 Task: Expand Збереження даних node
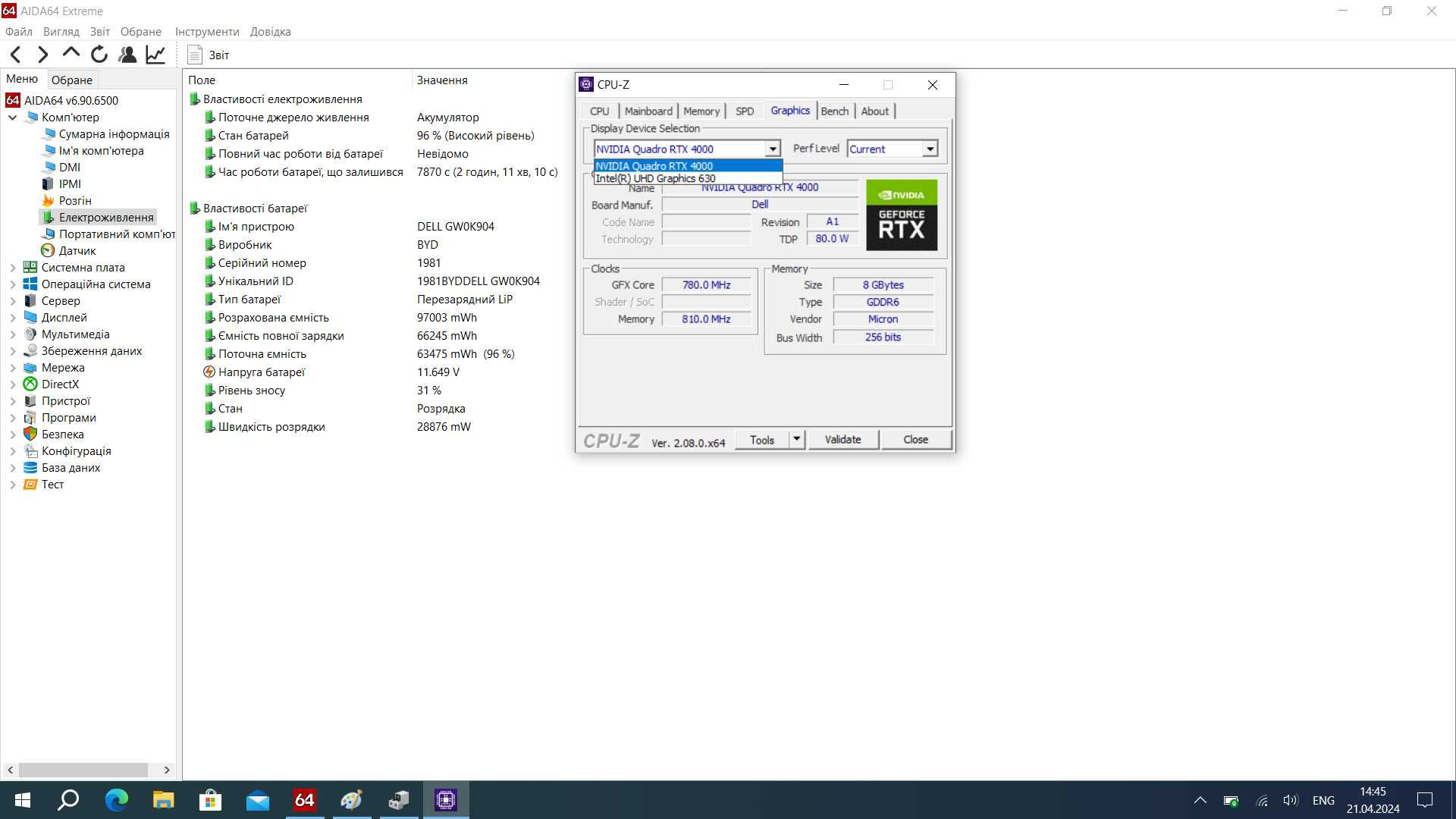[x=12, y=351]
